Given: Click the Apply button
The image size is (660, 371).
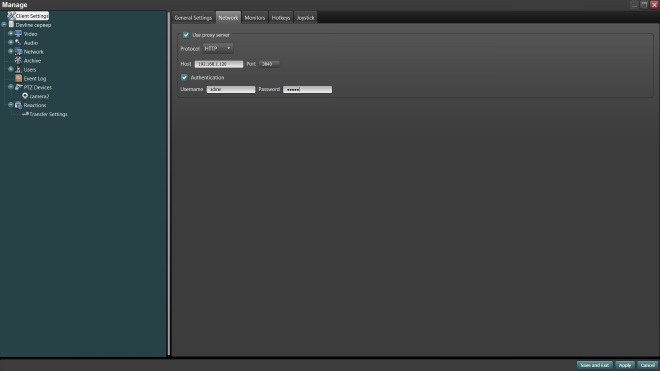Looking at the screenshot, I should [x=625, y=365].
